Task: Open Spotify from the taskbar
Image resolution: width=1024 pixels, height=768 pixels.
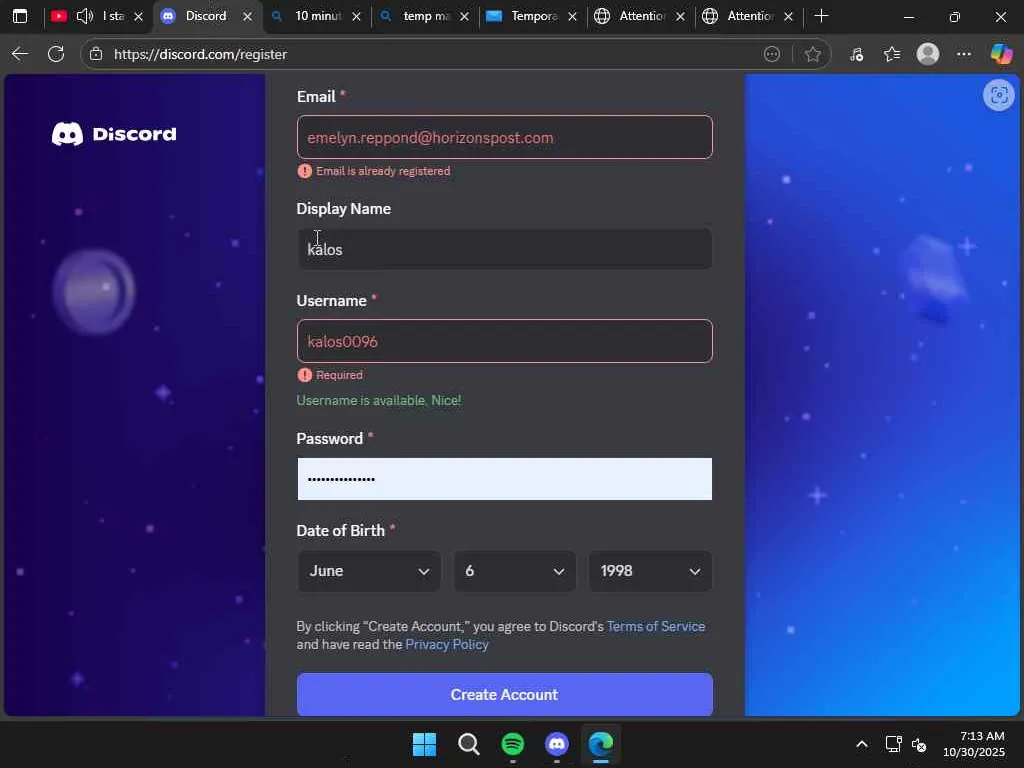Action: tap(513, 744)
